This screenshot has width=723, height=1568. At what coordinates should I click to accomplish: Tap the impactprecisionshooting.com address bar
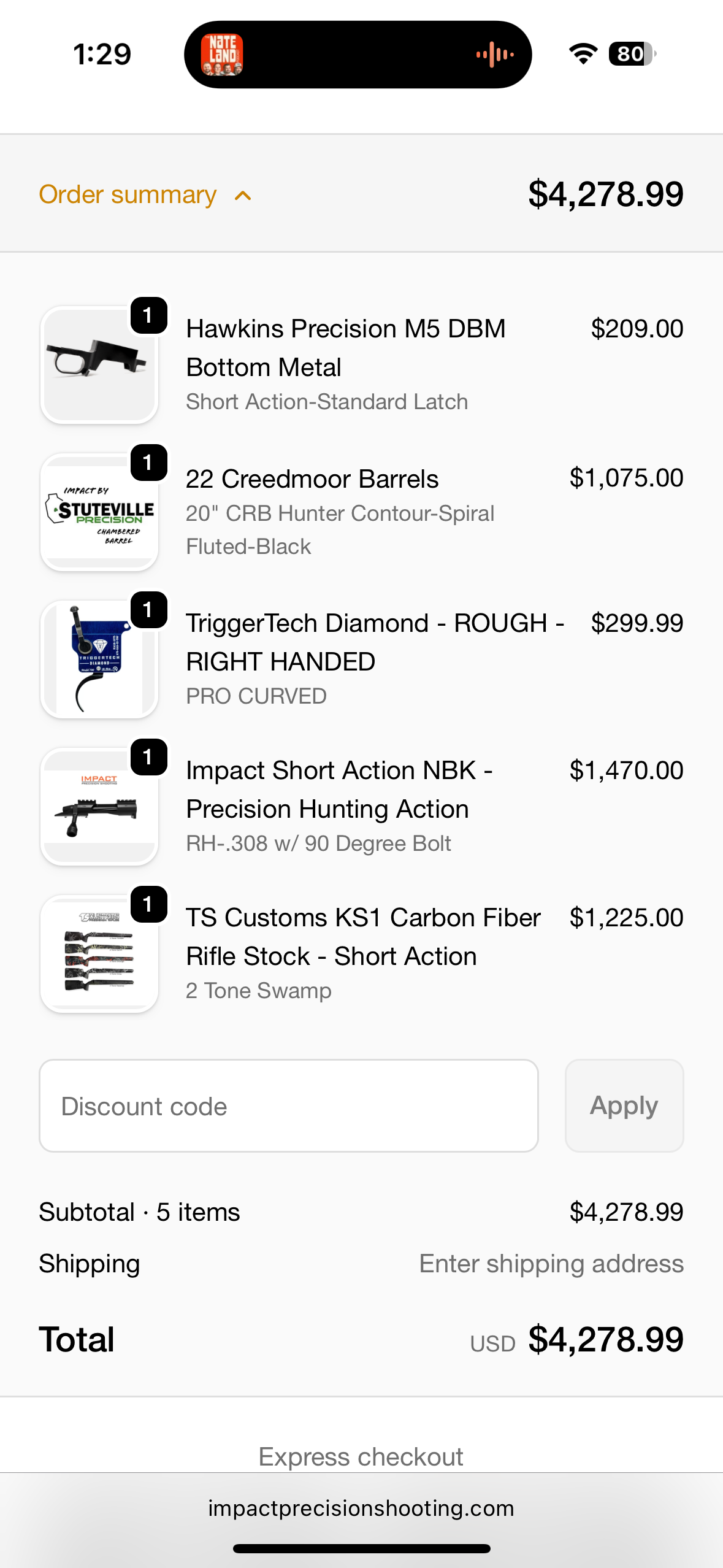tap(361, 1508)
